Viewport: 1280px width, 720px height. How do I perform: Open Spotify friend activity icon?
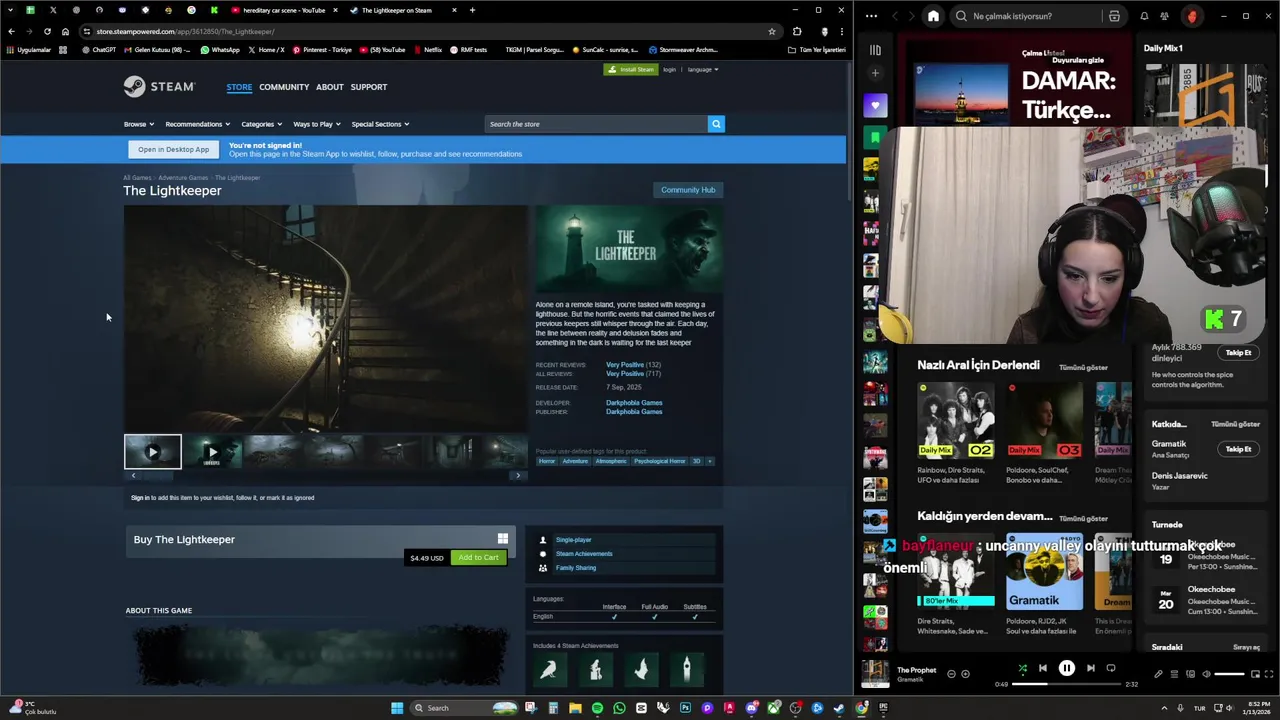point(1164,16)
